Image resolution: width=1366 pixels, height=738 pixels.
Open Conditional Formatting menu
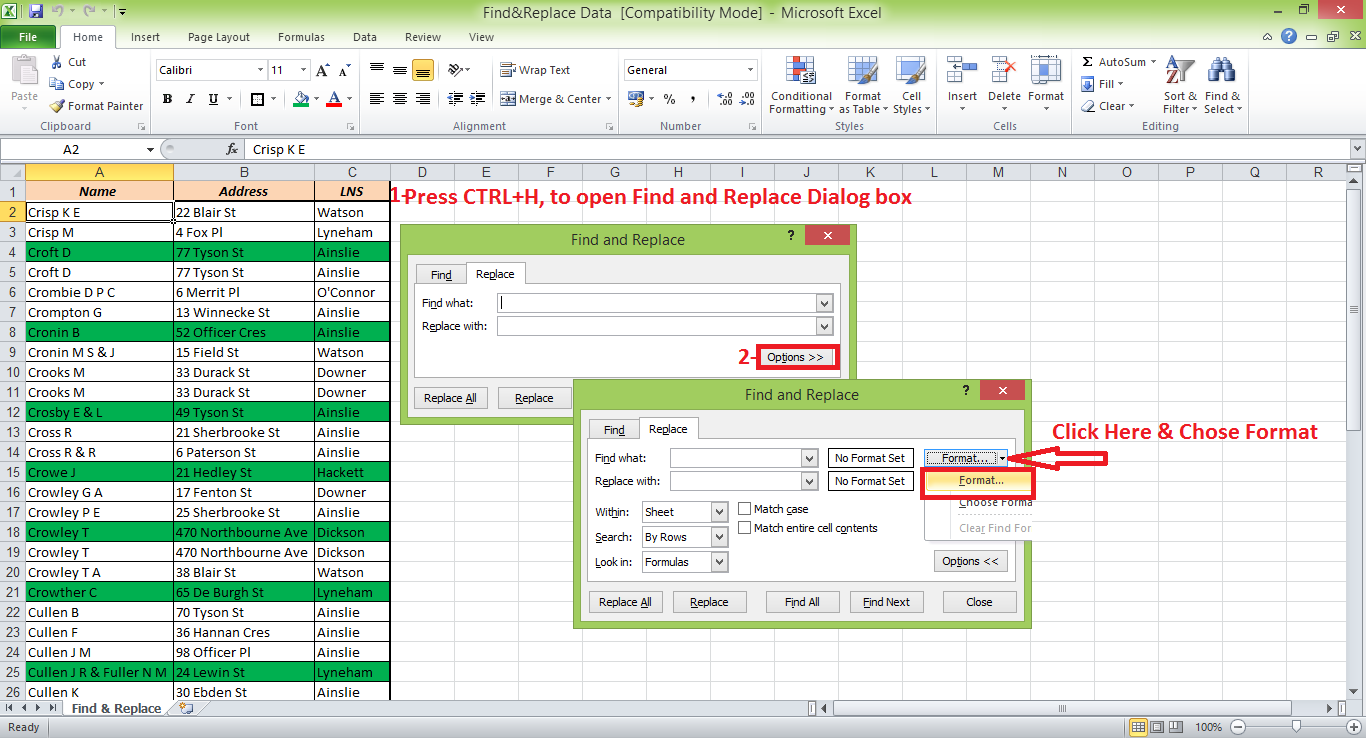[x=801, y=85]
